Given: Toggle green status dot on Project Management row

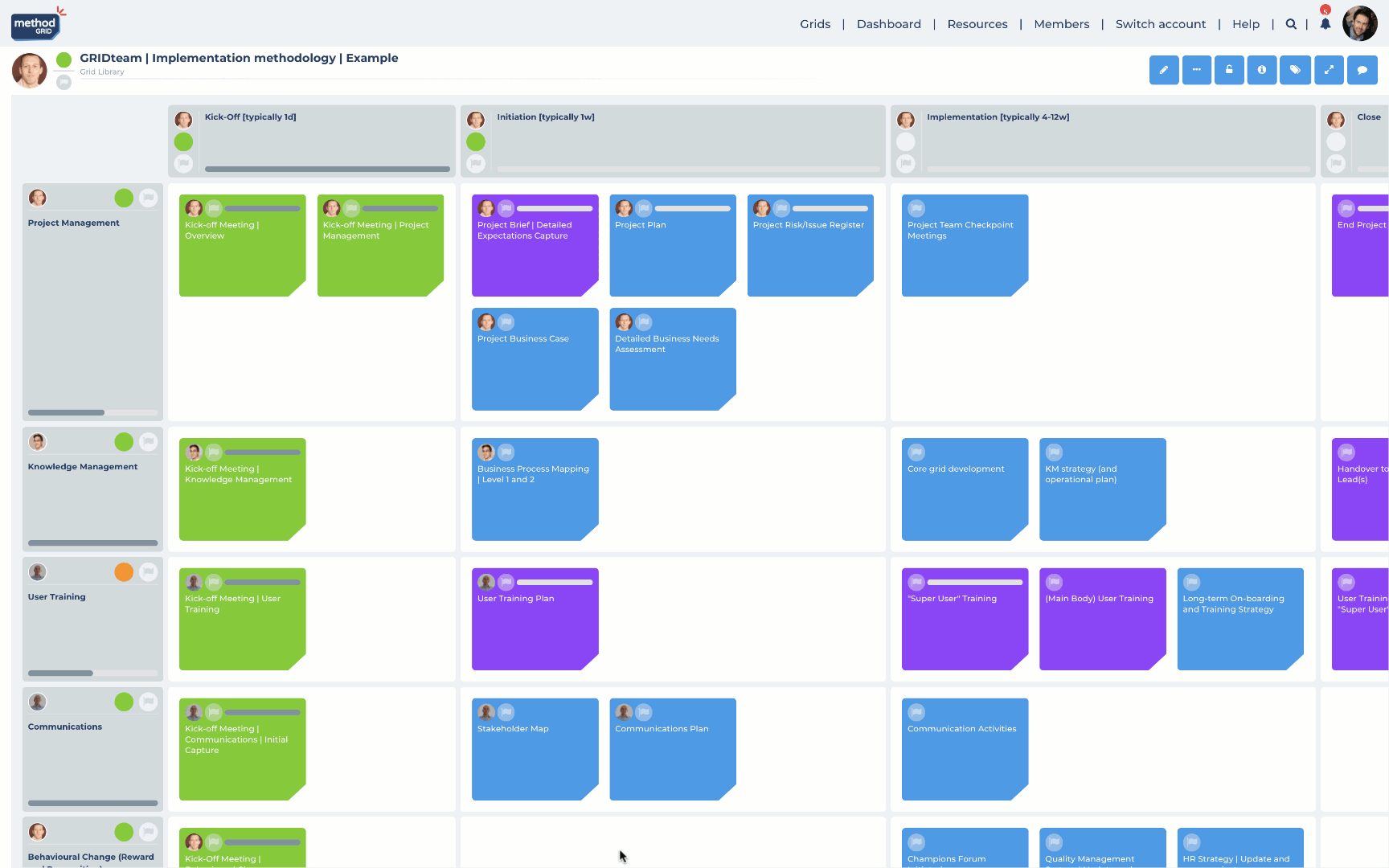Looking at the screenshot, I should 124,198.
